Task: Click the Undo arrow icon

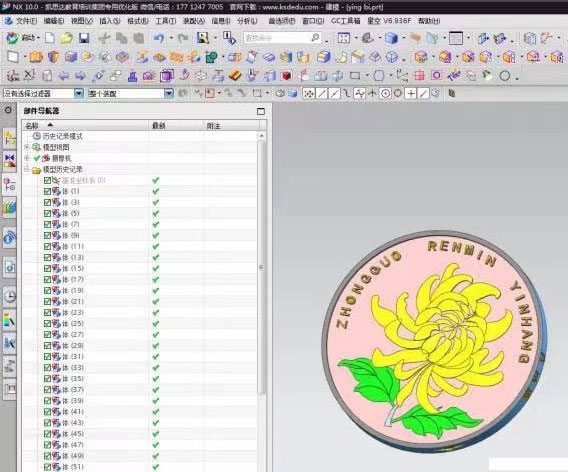Action: point(159,38)
